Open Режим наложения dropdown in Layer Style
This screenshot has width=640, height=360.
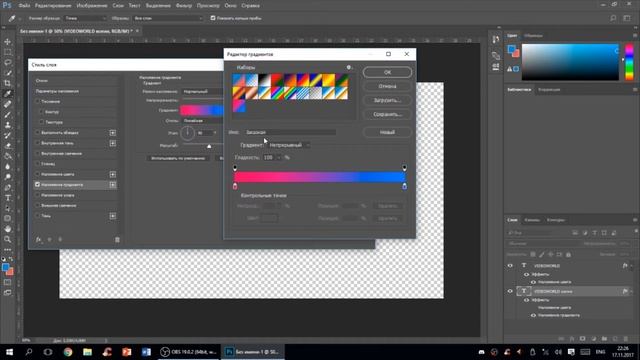point(202,91)
